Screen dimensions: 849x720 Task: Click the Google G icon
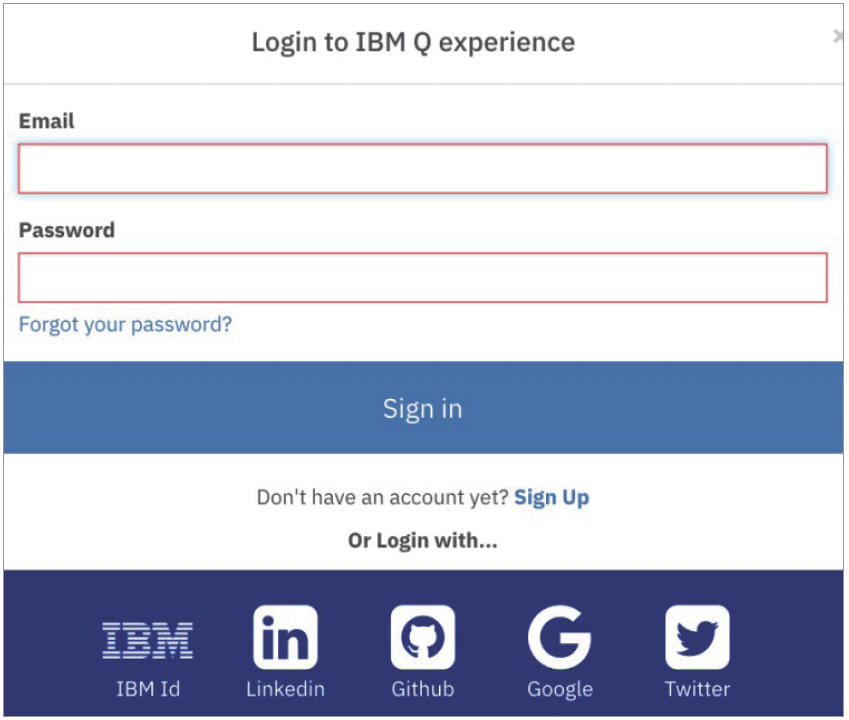pyautogui.click(x=560, y=637)
